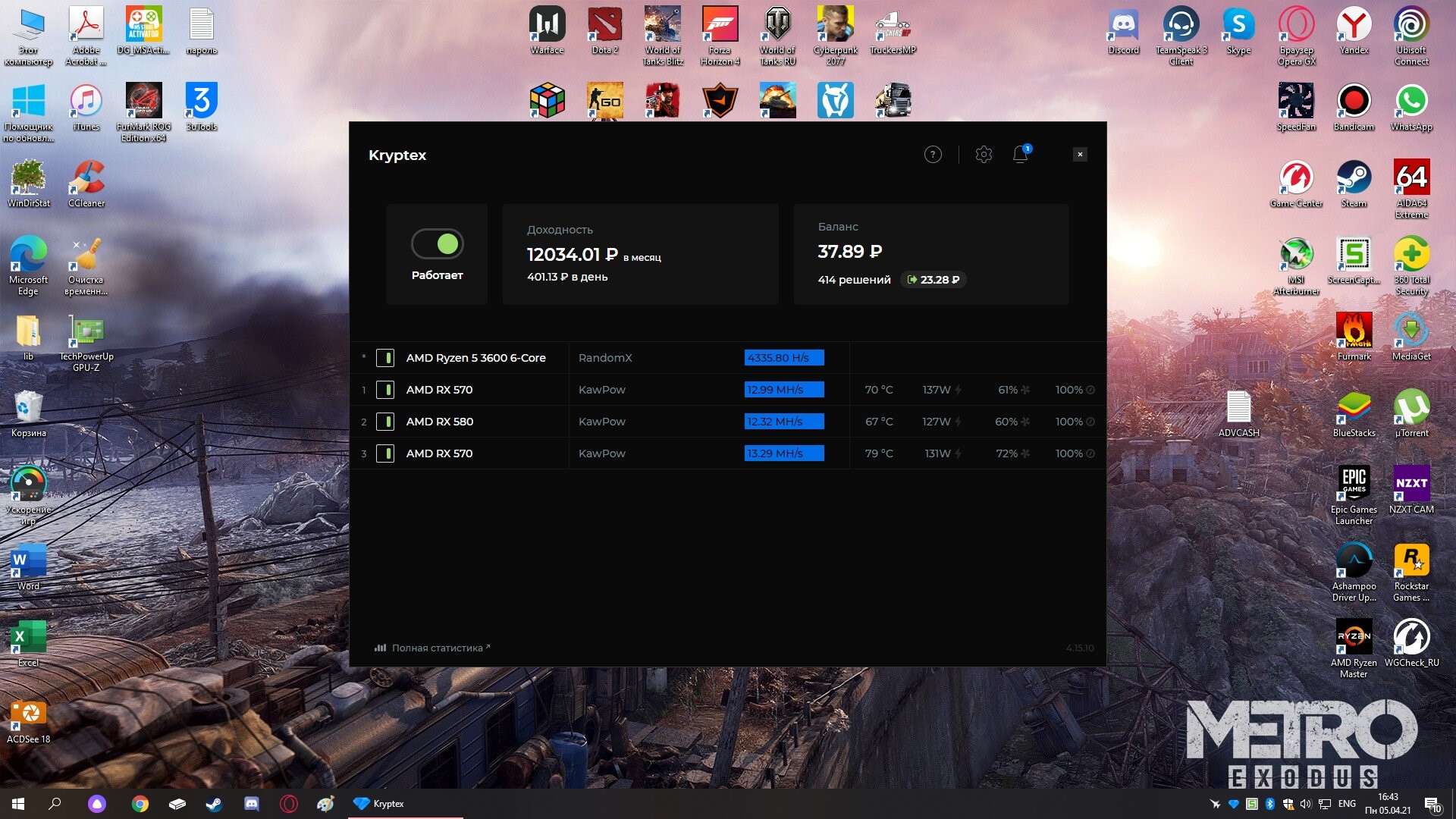Viewport: 1456px width, 819px height.
Task: Select the 414 решений text
Action: point(854,280)
